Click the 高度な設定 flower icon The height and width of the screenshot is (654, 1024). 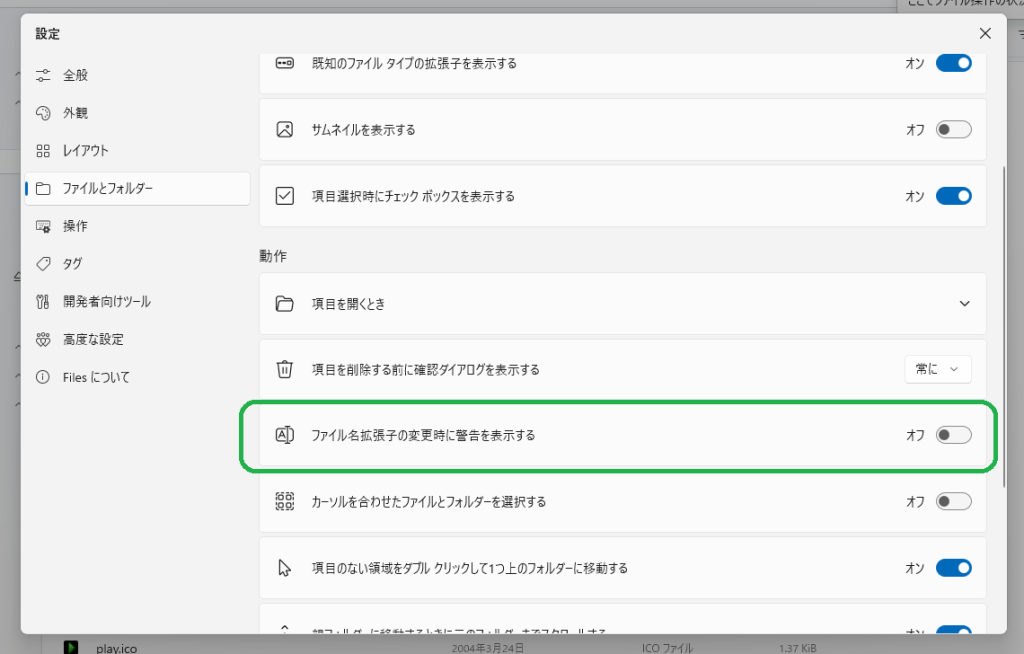click(43, 340)
